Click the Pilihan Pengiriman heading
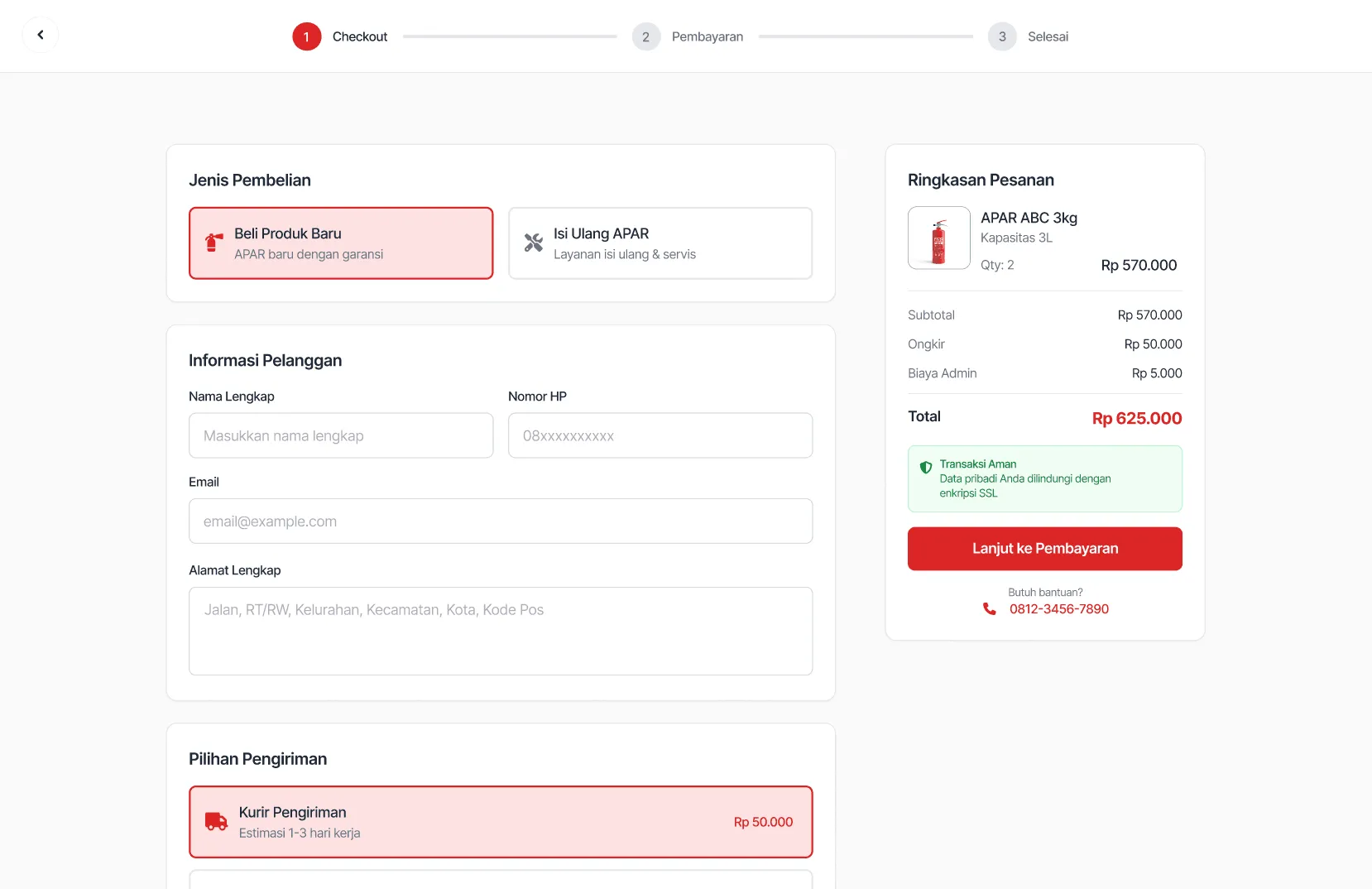Image resolution: width=1372 pixels, height=889 pixels. tap(257, 759)
